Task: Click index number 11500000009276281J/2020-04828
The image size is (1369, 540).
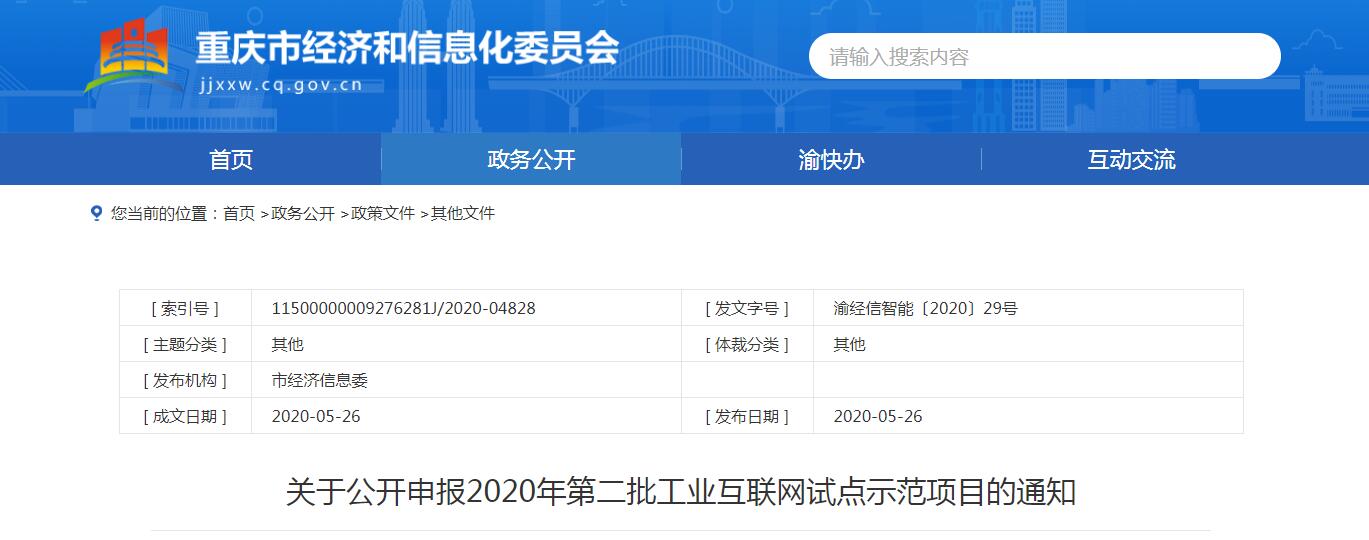Action: (x=403, y=309)
